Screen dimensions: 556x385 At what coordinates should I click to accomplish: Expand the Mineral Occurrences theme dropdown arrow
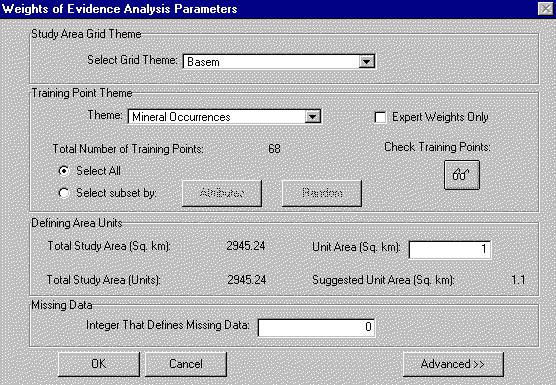(x=312, y=117)
